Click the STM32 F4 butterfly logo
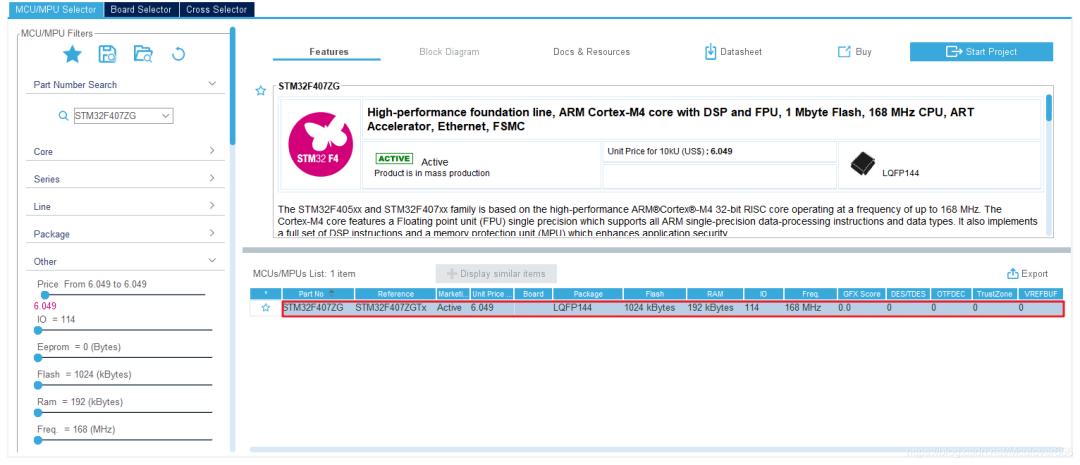 point(320,143)
